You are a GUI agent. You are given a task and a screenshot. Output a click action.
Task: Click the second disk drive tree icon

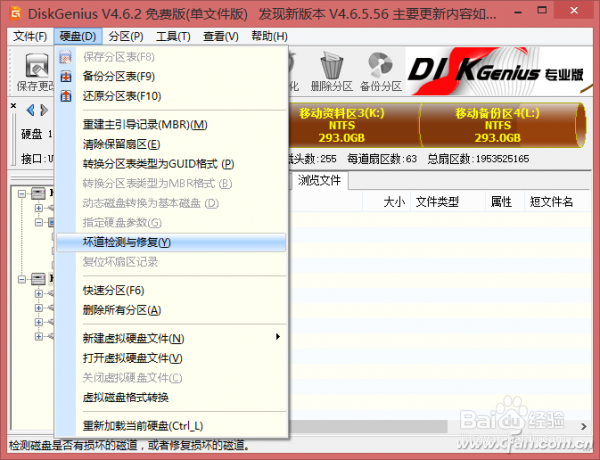click(x=38, y=279)
